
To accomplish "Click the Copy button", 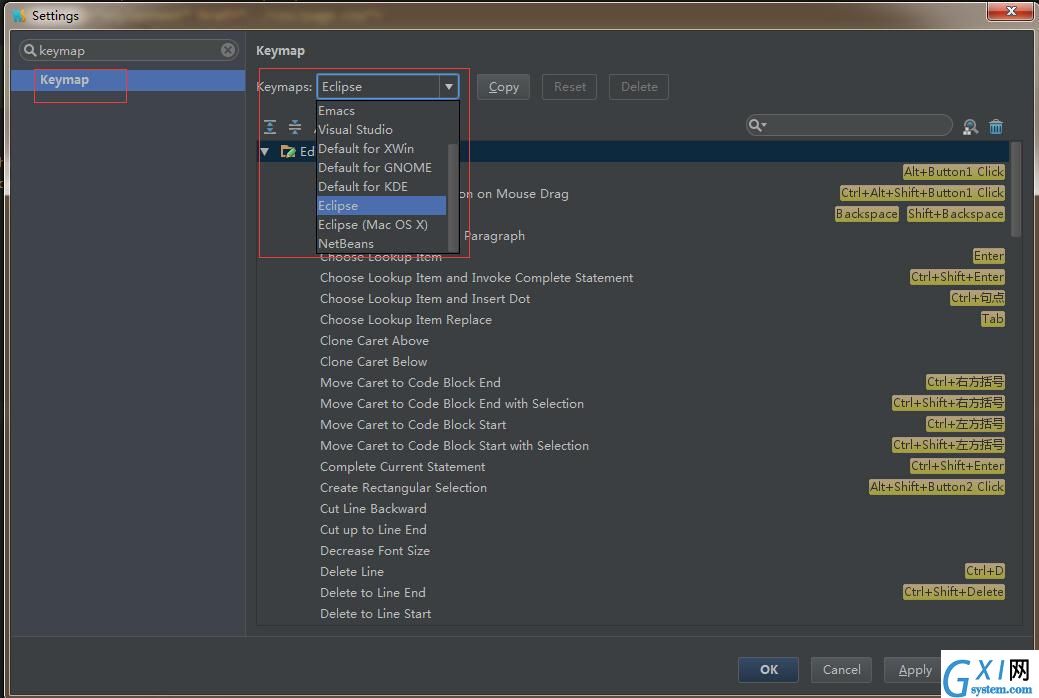I will (504, 87).
